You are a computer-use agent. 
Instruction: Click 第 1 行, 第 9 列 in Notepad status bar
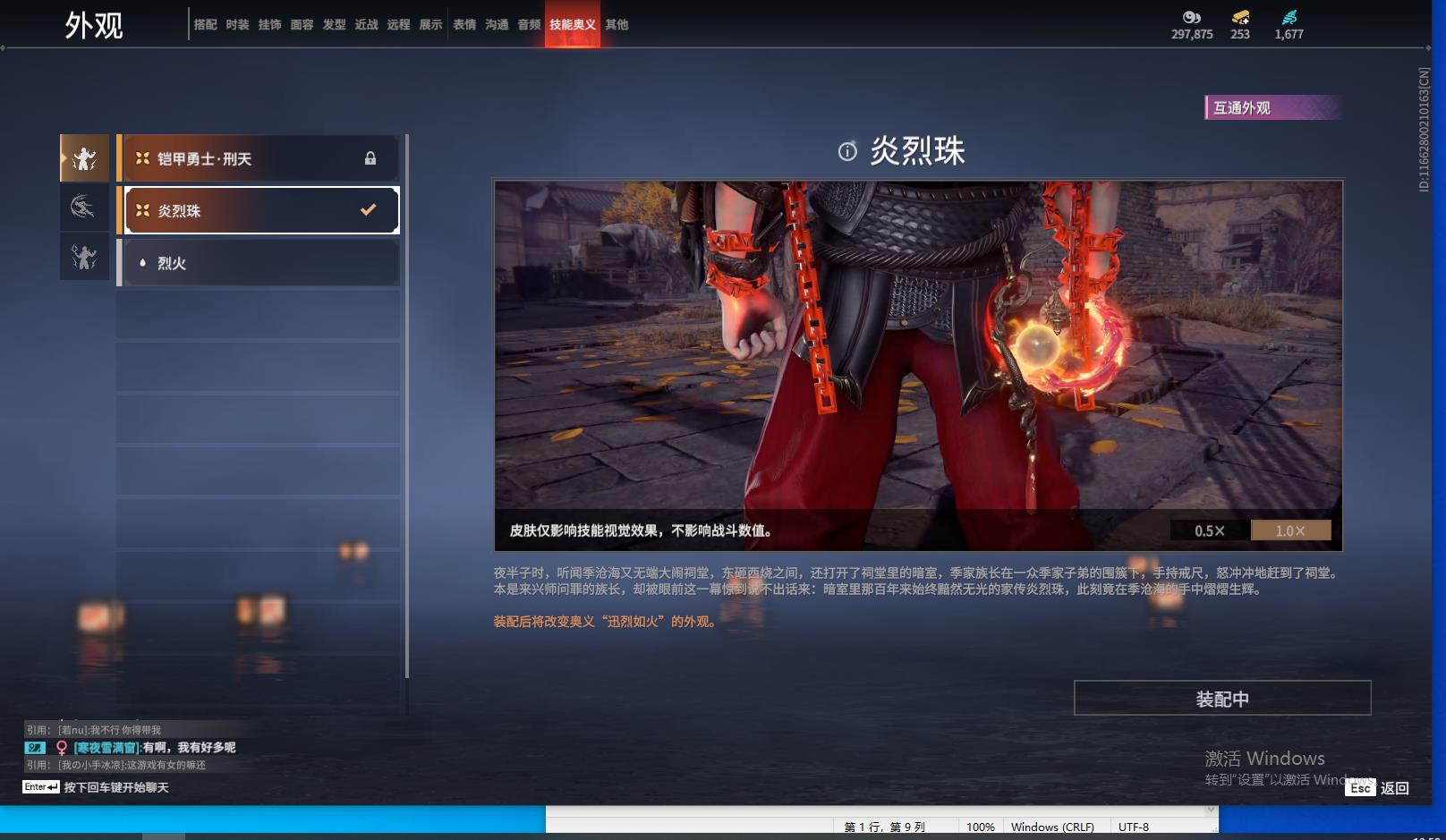[x=885, y=827]
